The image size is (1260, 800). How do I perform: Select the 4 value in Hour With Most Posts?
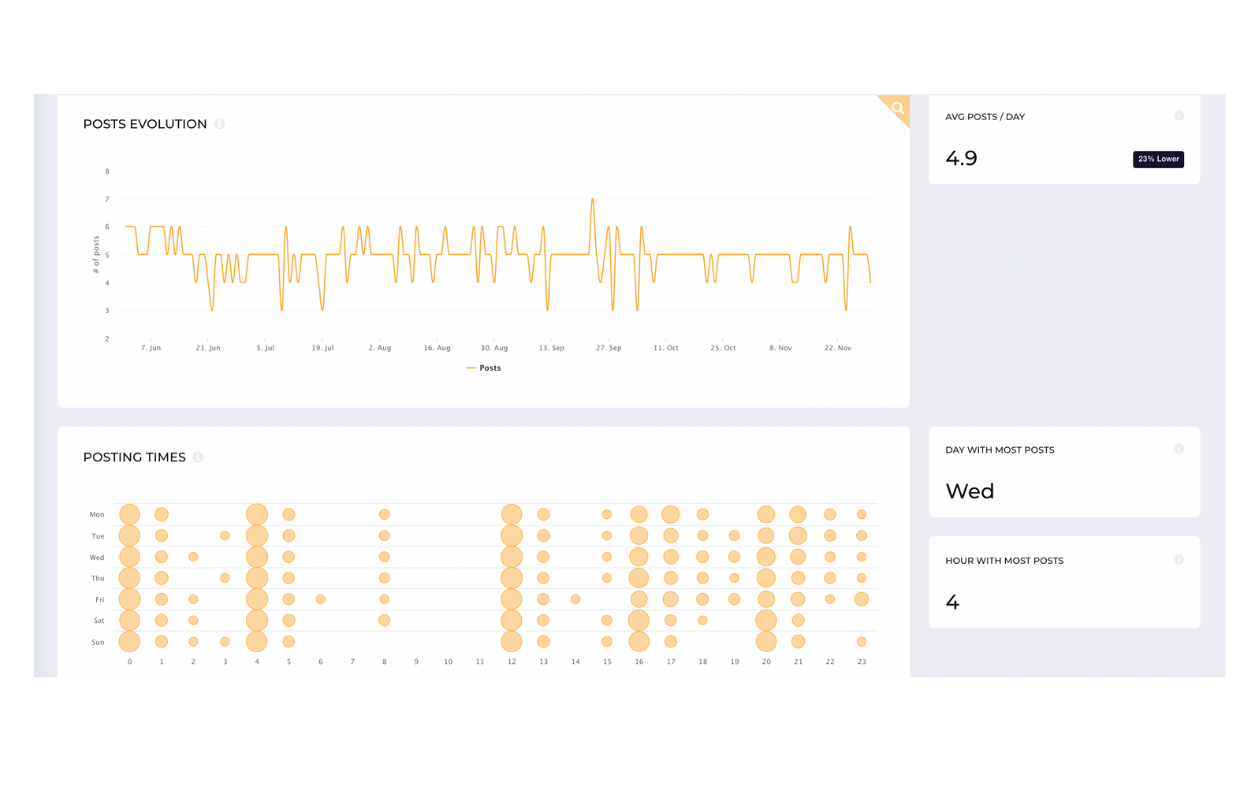pos(952,602)
